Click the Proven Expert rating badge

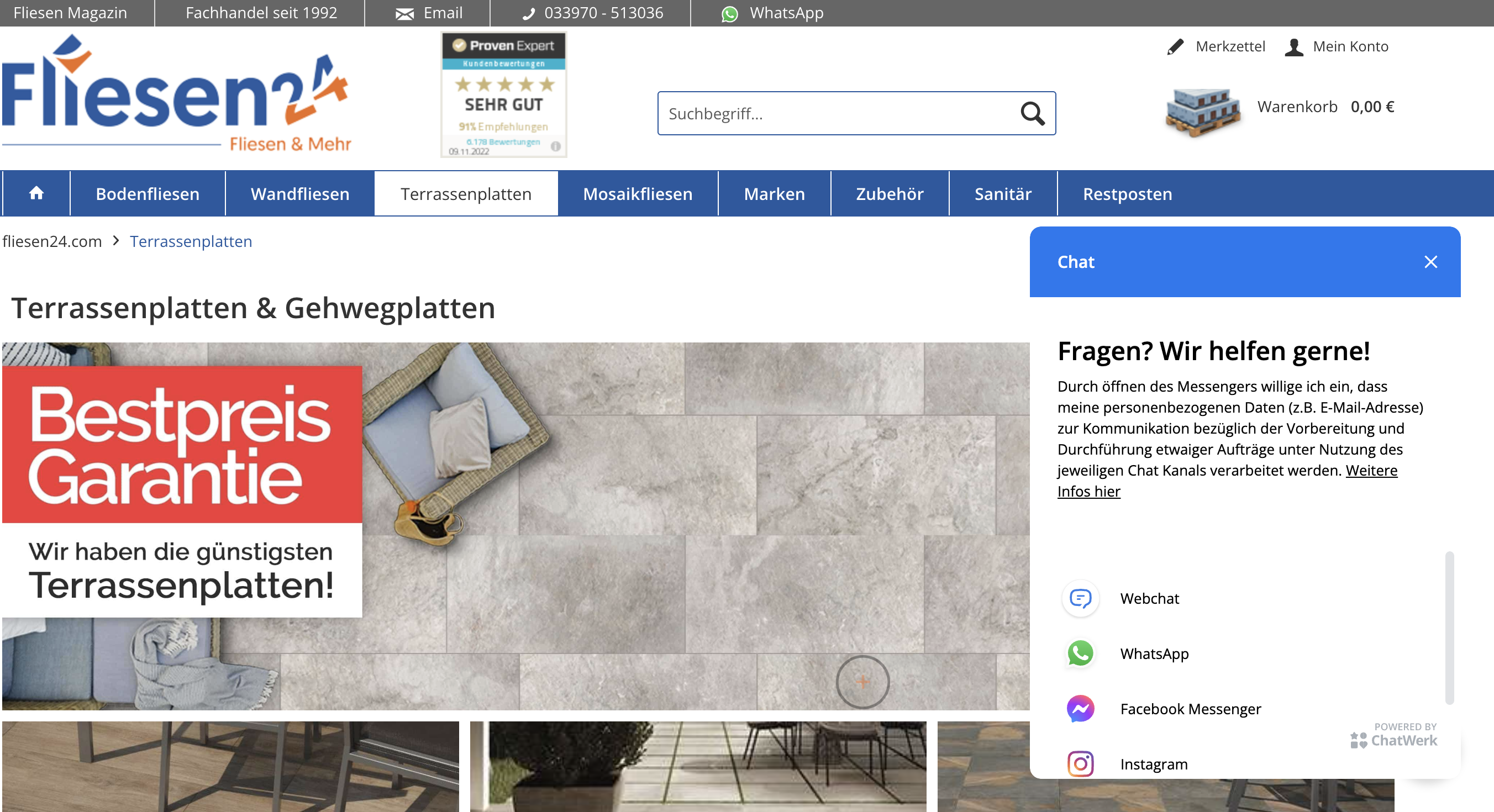tap(503, 94)
